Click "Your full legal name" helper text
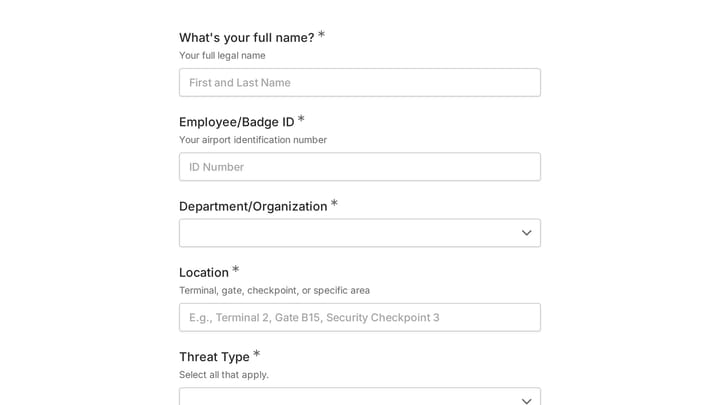Image resolution: width=720 pixels, height=405 pixels. pyautogui.click(x=222, y=56)
